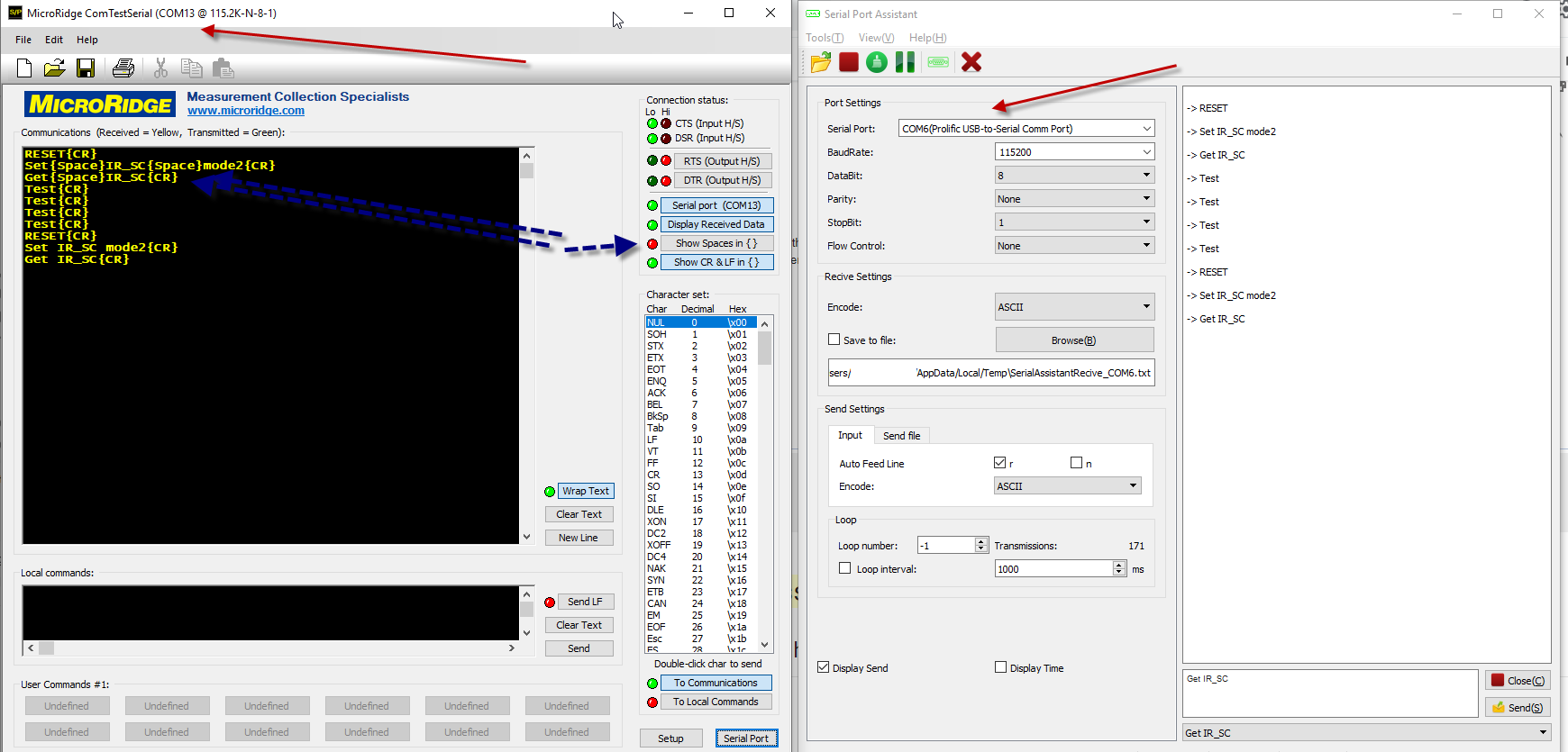Image resolution: width=1568 pixels, height=752 pixels.
Task: Toggle DTR (Output H/S) button
Action: pos(722,180)
